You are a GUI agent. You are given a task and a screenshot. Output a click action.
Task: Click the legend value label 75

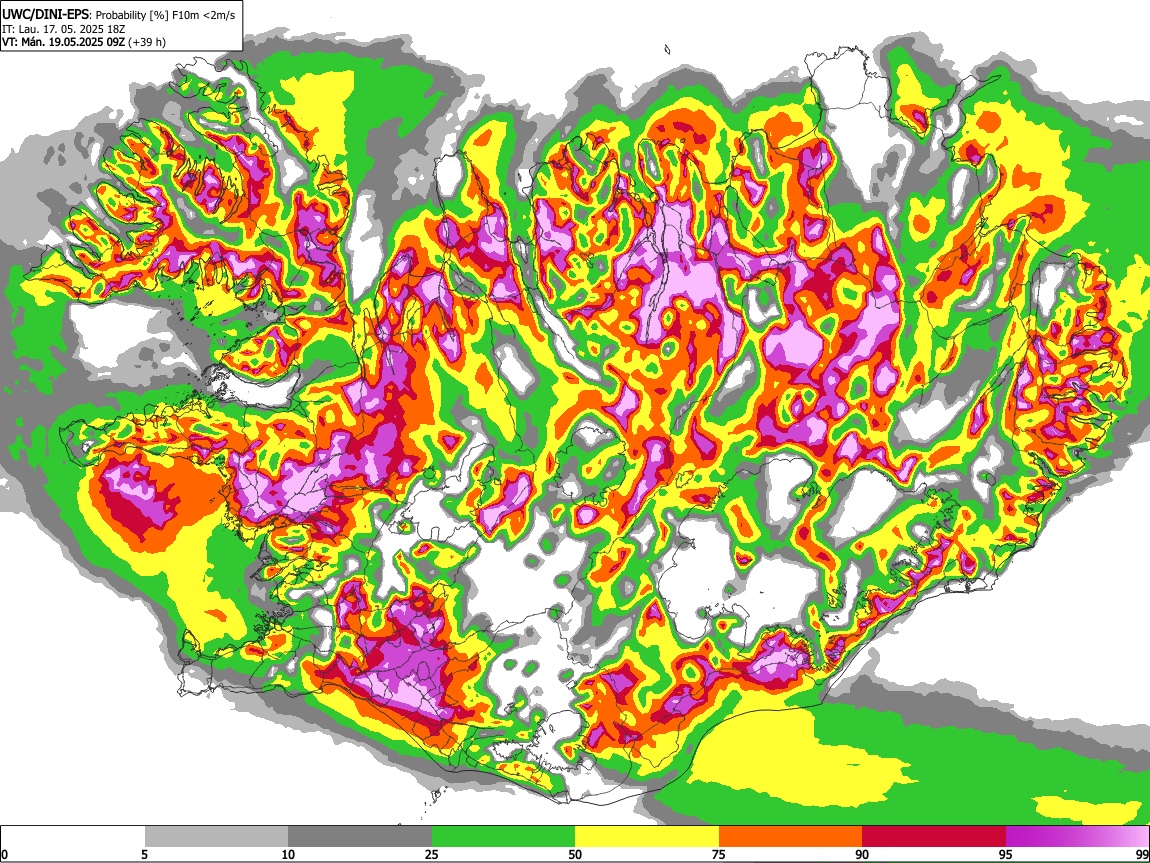pyautogui.click(x=719, y=855)
